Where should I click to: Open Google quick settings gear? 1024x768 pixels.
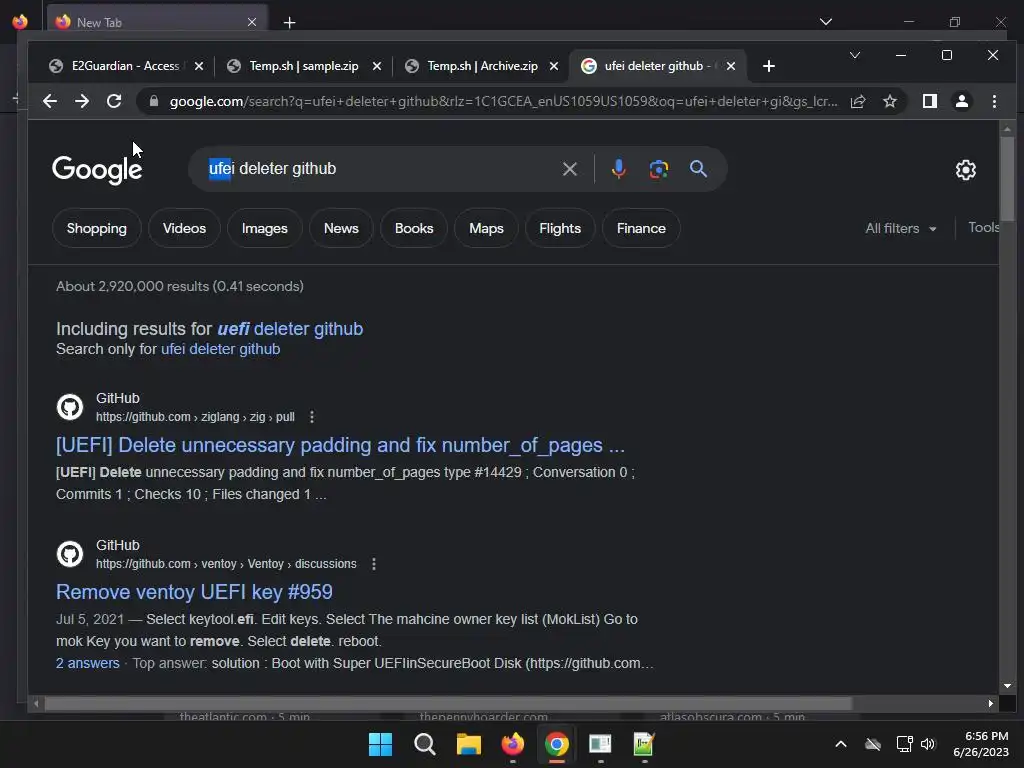pos(965,170)
